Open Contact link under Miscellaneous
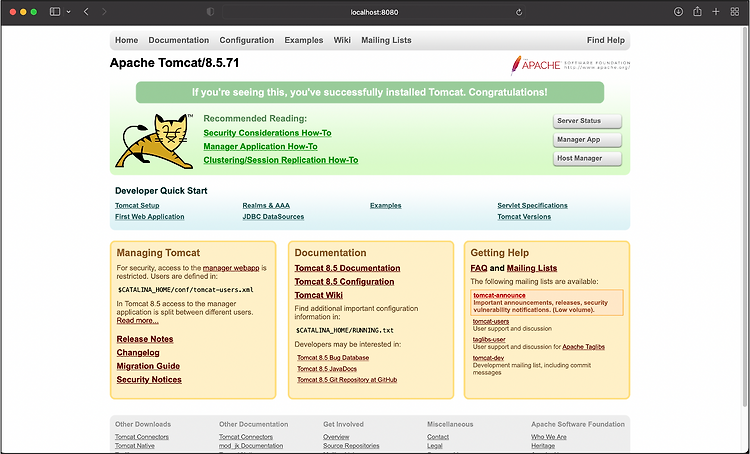This screenshot has width=750, height=454. click(x=438, y=437)
